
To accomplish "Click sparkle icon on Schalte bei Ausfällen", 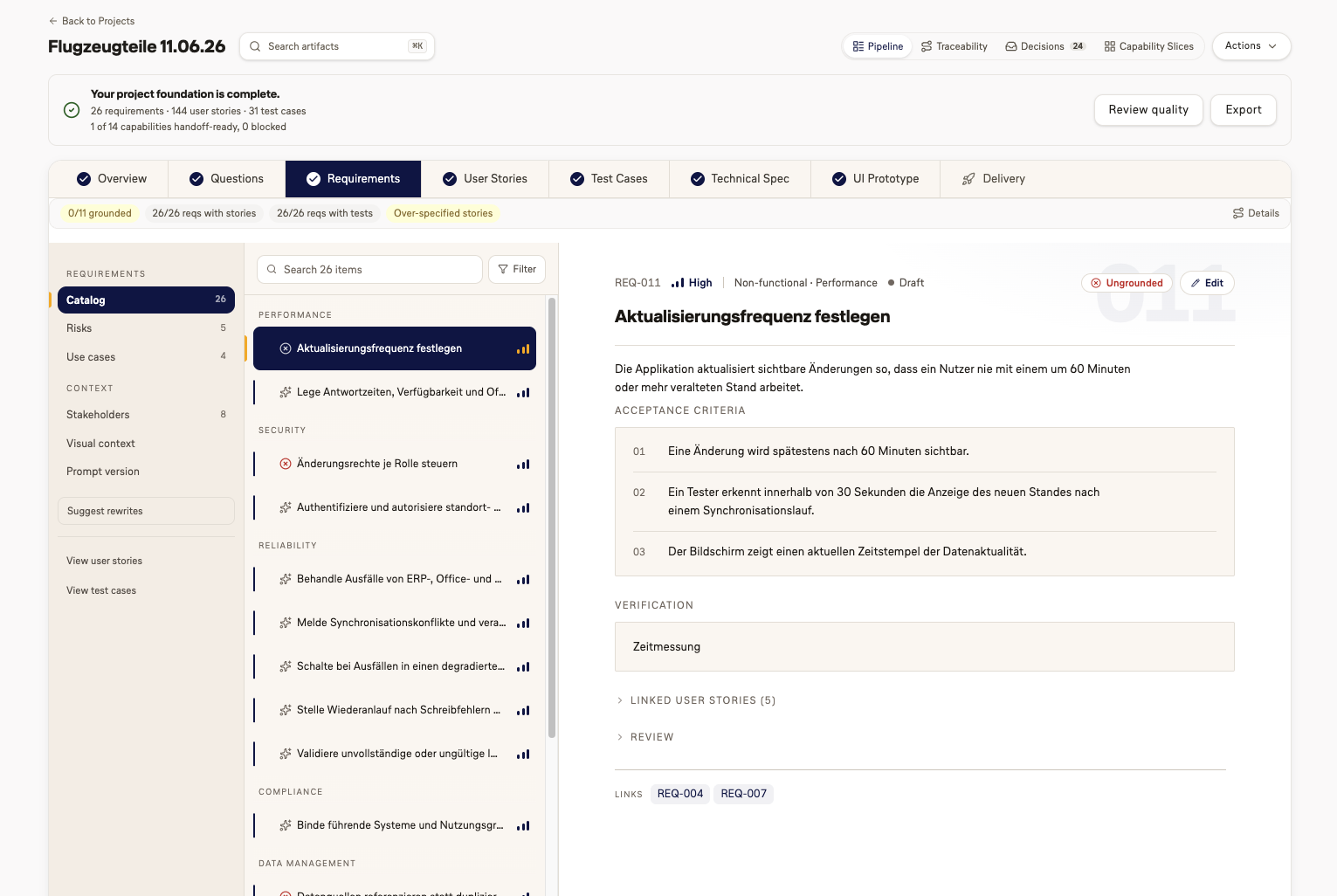I will coord(286,666).
